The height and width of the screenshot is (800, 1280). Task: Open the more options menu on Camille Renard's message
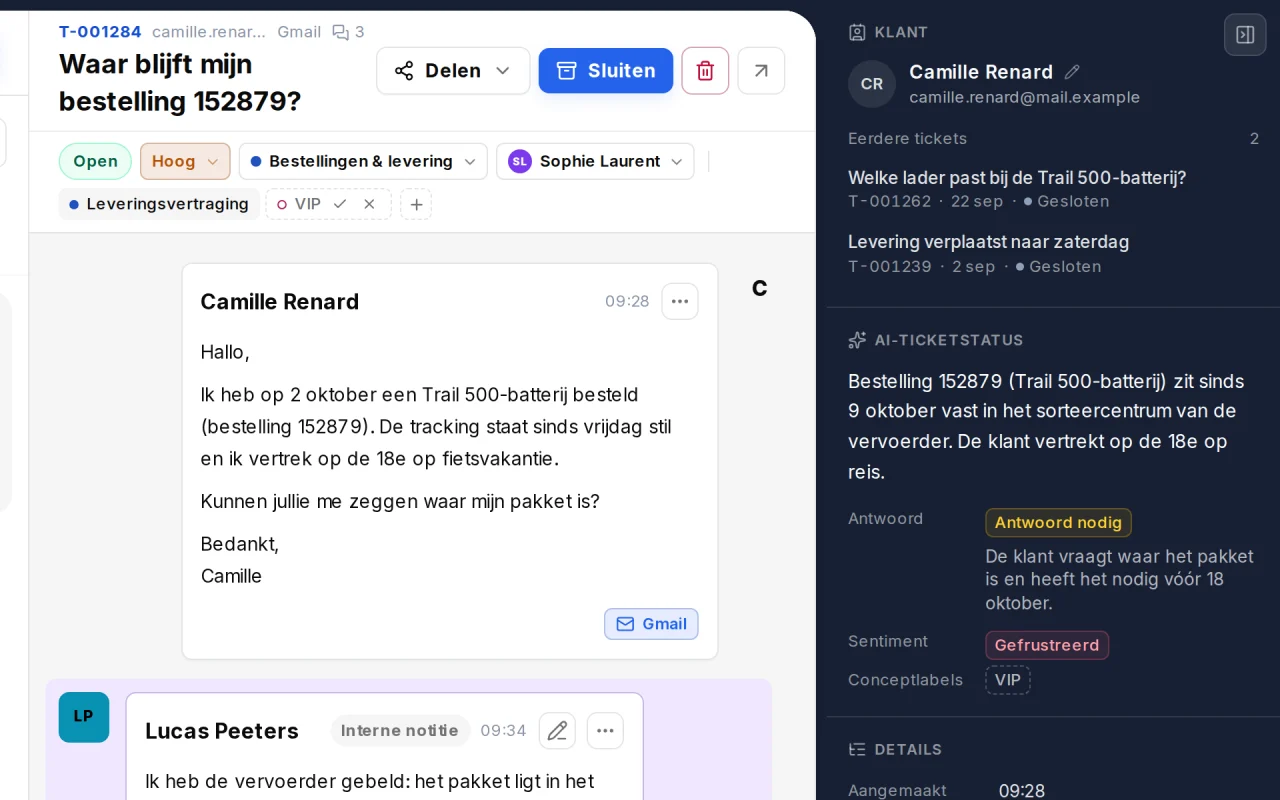[x=680, y=301]
